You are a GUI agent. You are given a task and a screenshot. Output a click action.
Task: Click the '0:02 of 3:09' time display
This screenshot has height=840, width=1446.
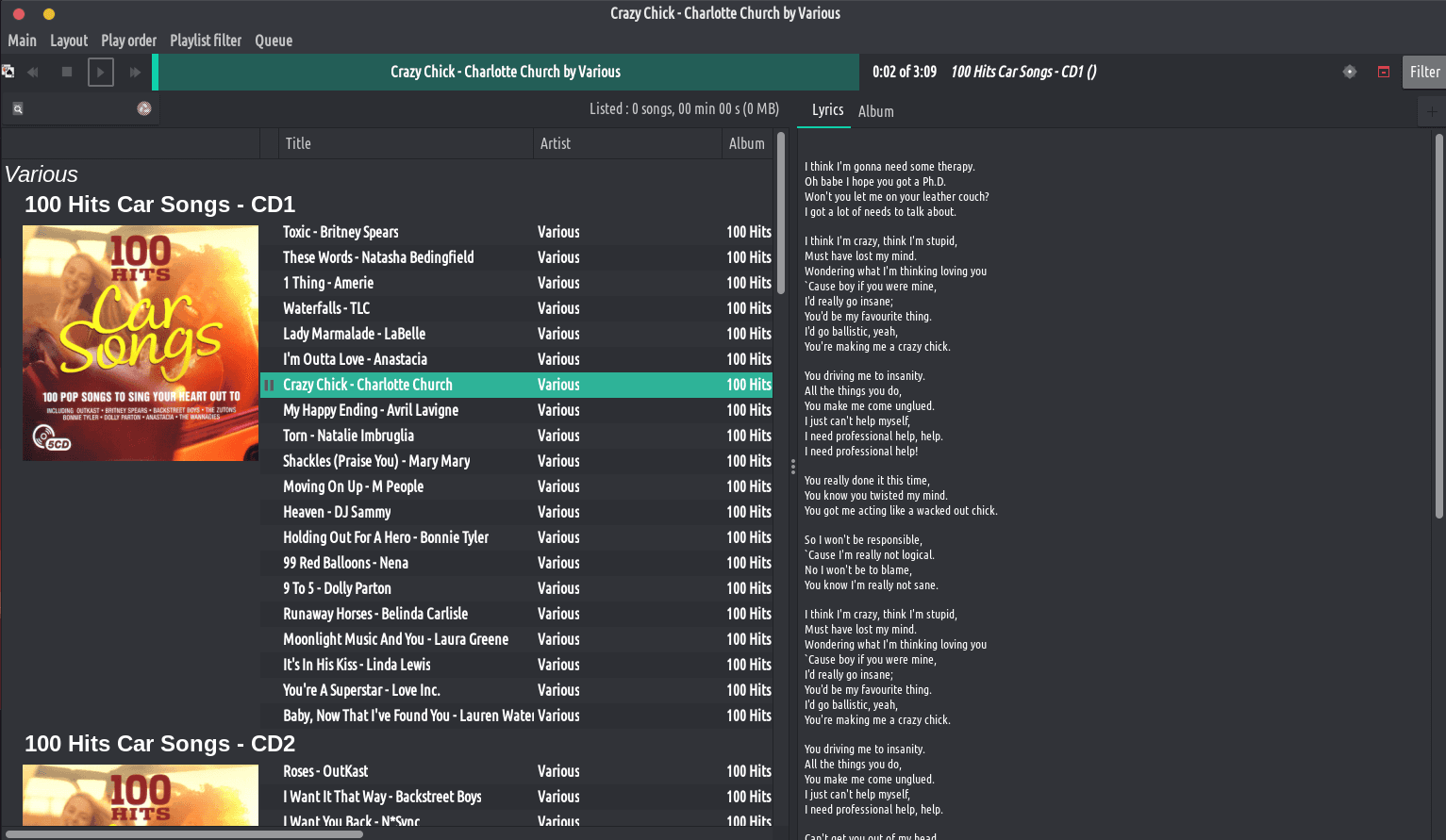(x=905, y=72)
